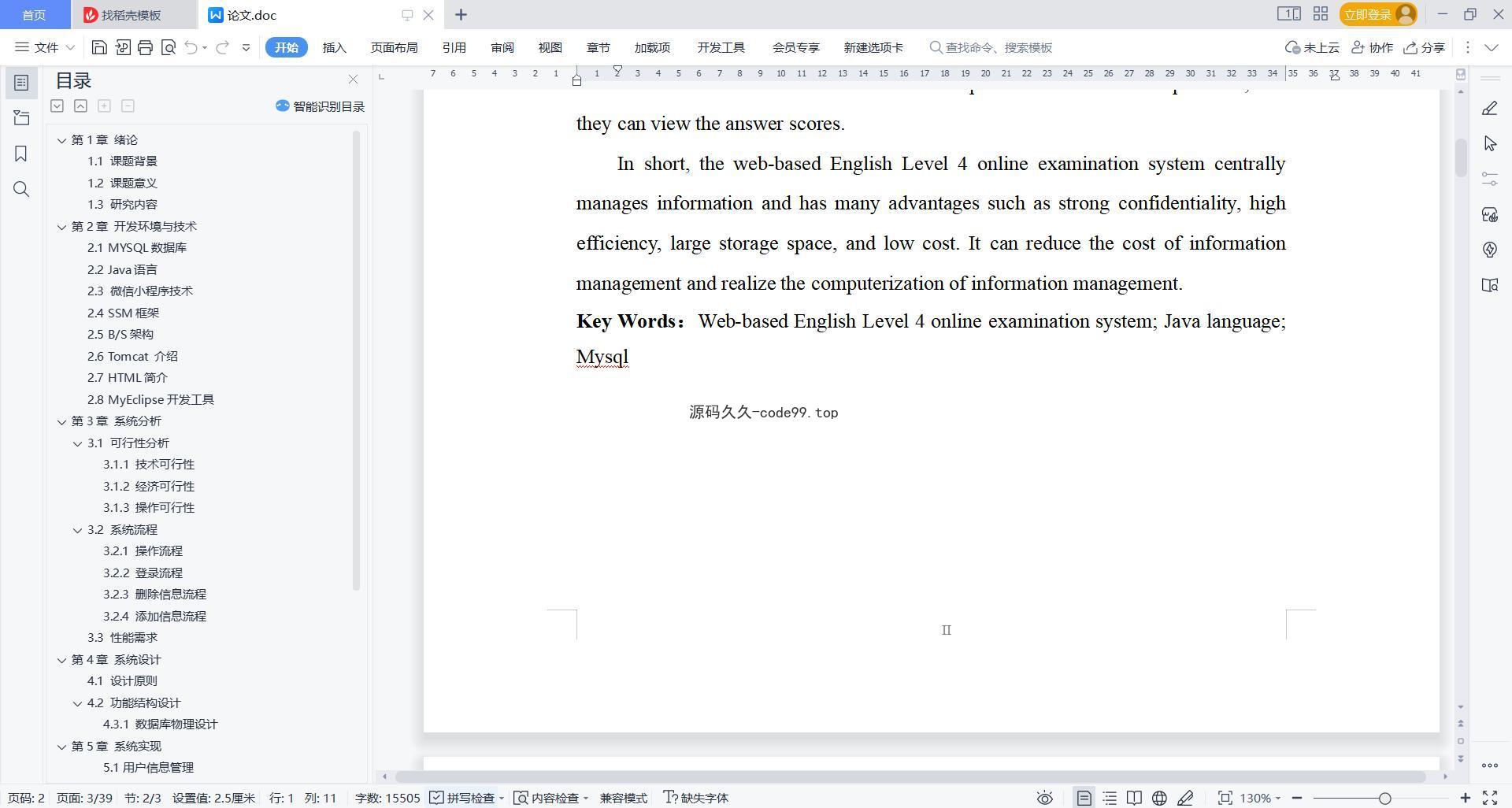
Task: Click 未上云 cloud status button
Action: (1312, 47)
